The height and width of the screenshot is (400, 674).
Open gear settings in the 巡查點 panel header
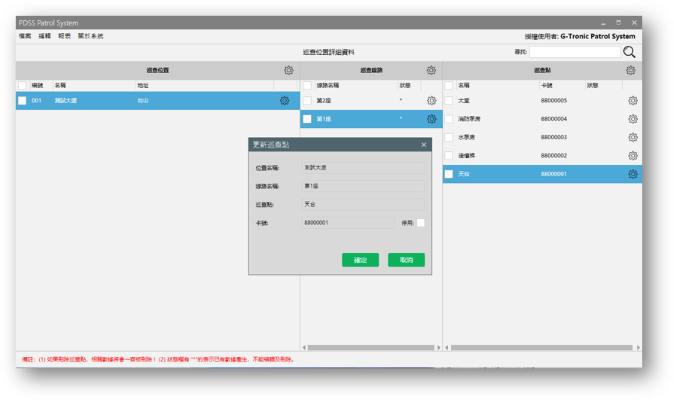coord(631,70)
